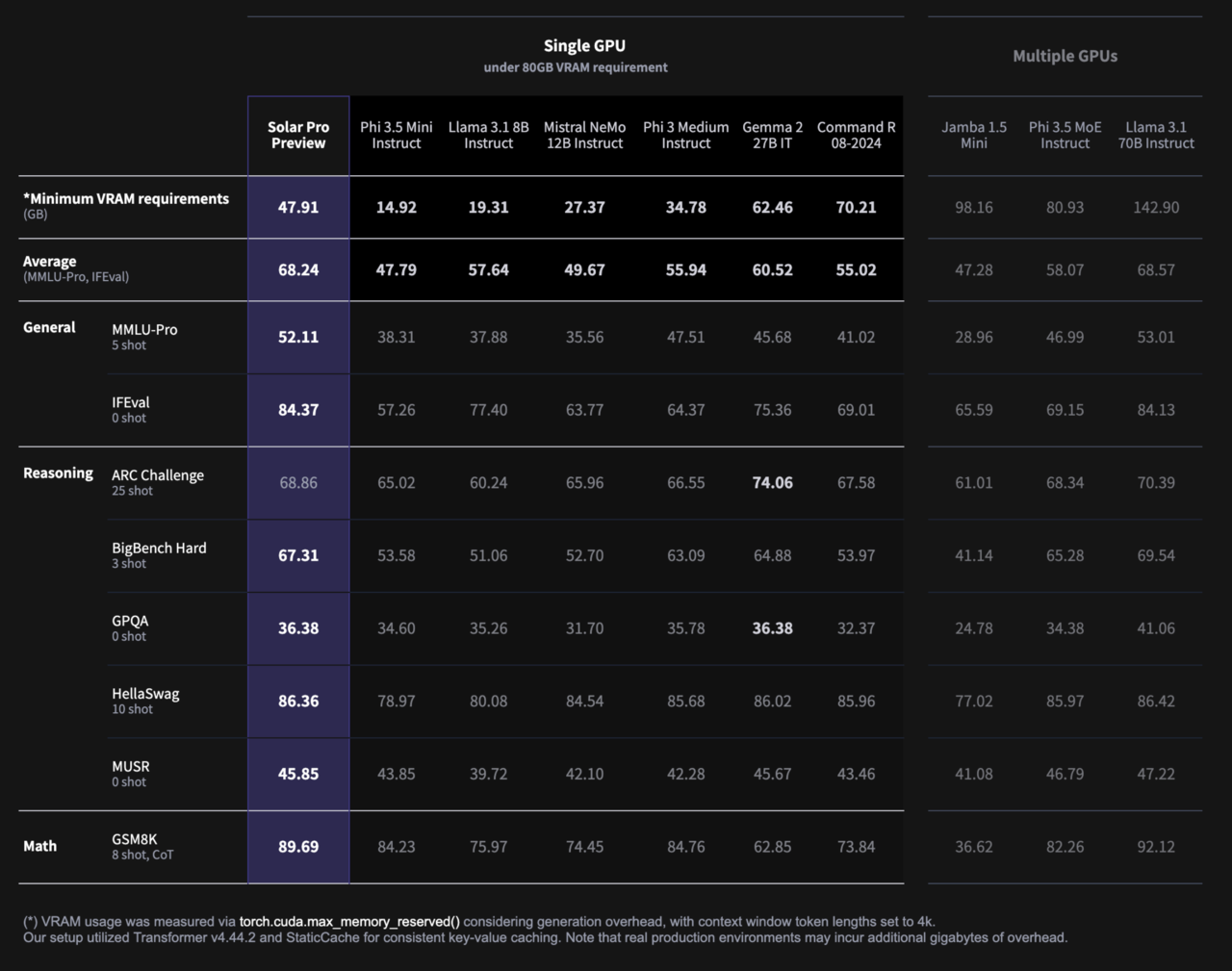Image resolution: width=1232 pixels, height=971 pixels.
Task: Click Solar Pro BigBench score 67.31
Action: [298, 555]
